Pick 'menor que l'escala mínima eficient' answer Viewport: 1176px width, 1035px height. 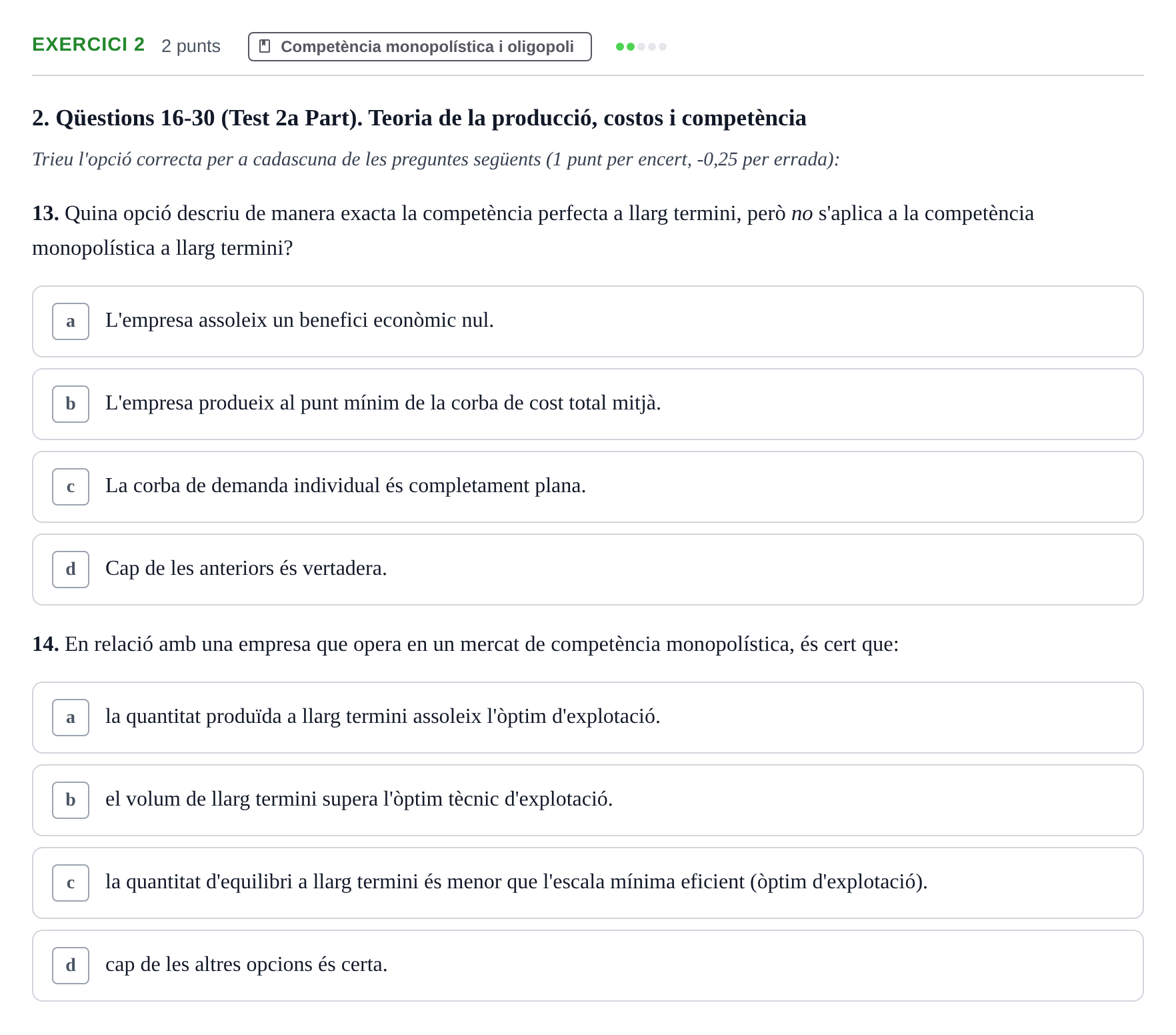pyautogui.click(x=588, y=883)
